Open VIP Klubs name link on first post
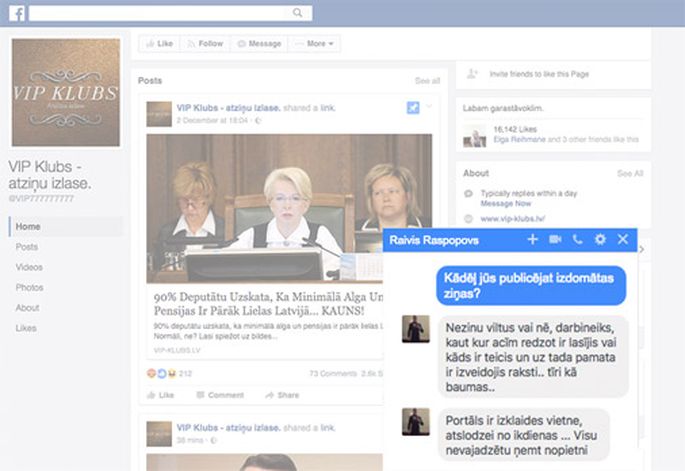This screenshot has height=471, width=685. pyautogui.click(x=228, y=108)
